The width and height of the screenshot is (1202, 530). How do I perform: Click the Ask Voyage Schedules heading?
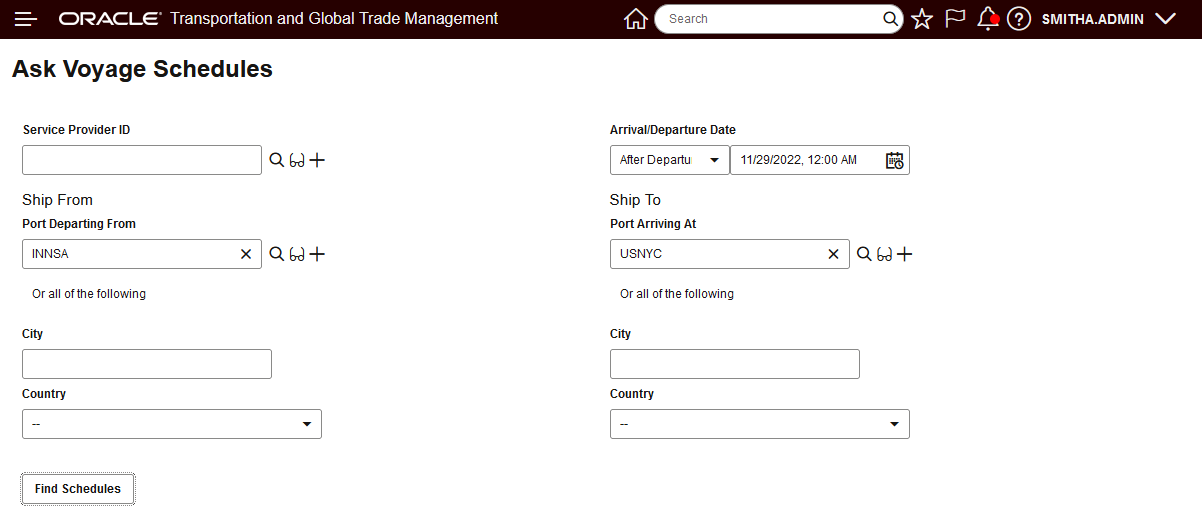tap(142, 69)
